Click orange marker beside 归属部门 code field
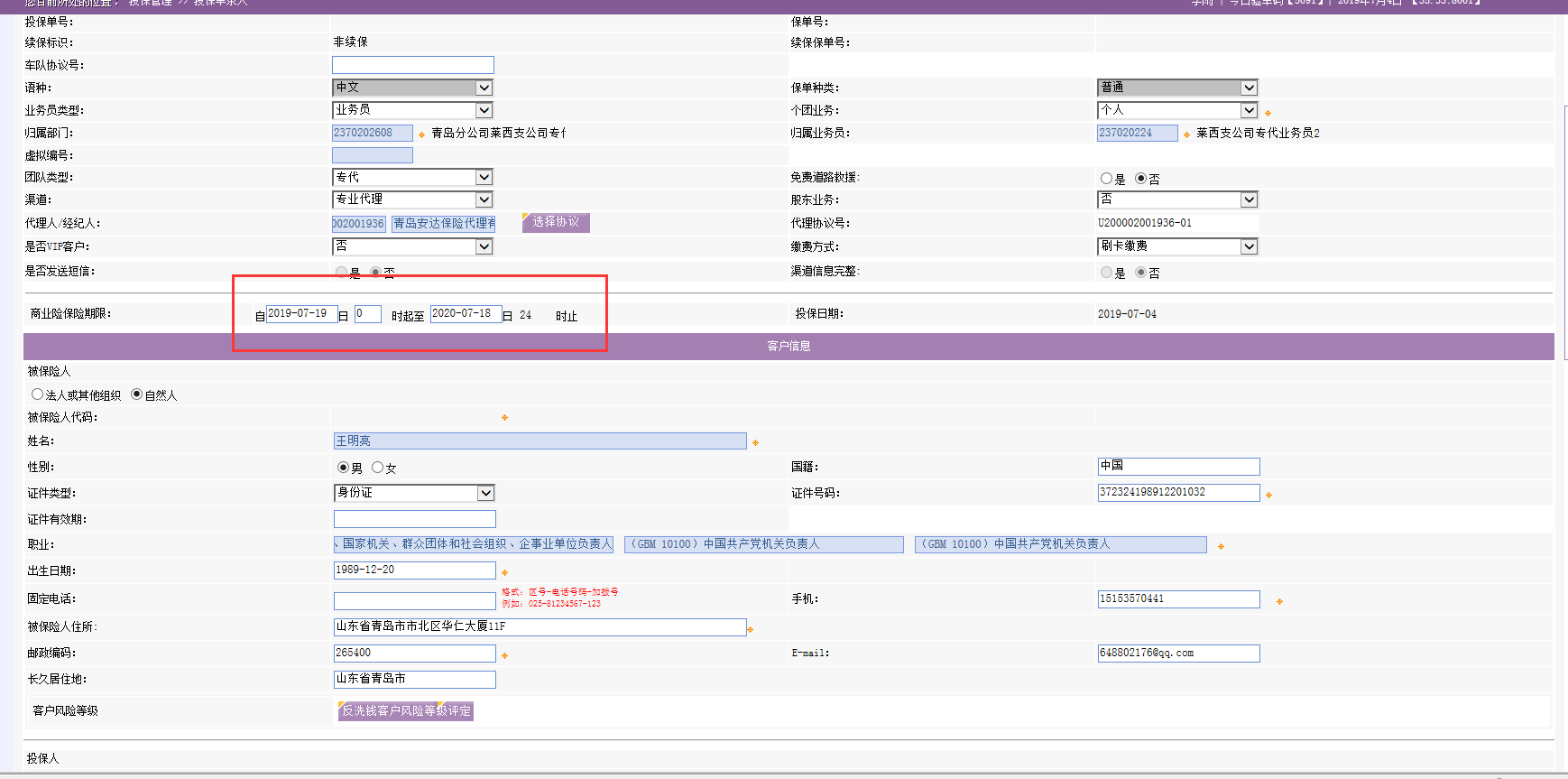The width and height of the screenshot is (1568, 779). [421, 134]
